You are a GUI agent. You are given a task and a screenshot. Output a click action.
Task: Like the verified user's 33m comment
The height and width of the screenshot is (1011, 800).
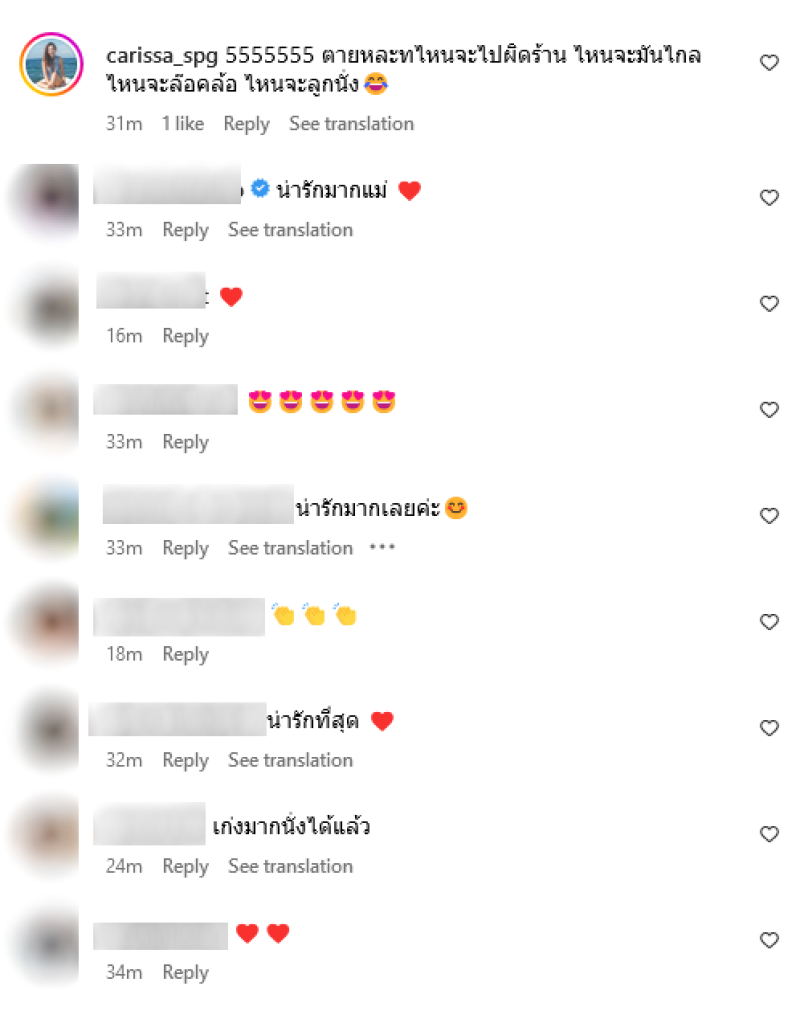(x=769, y=197)
